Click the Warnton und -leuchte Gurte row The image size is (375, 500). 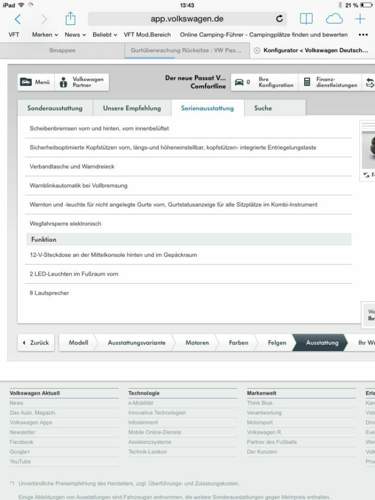coord(188,204)
